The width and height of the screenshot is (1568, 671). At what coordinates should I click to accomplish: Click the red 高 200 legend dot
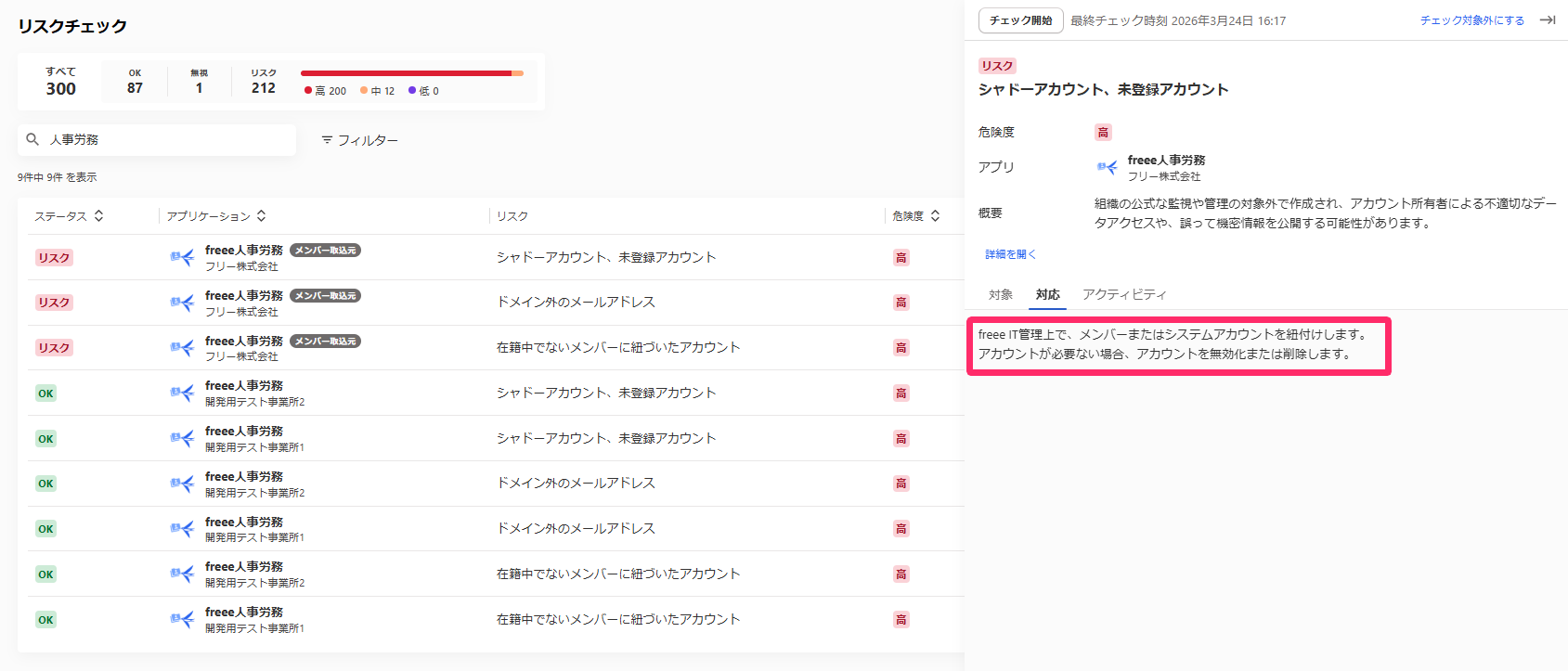click(x=308, y=91)
